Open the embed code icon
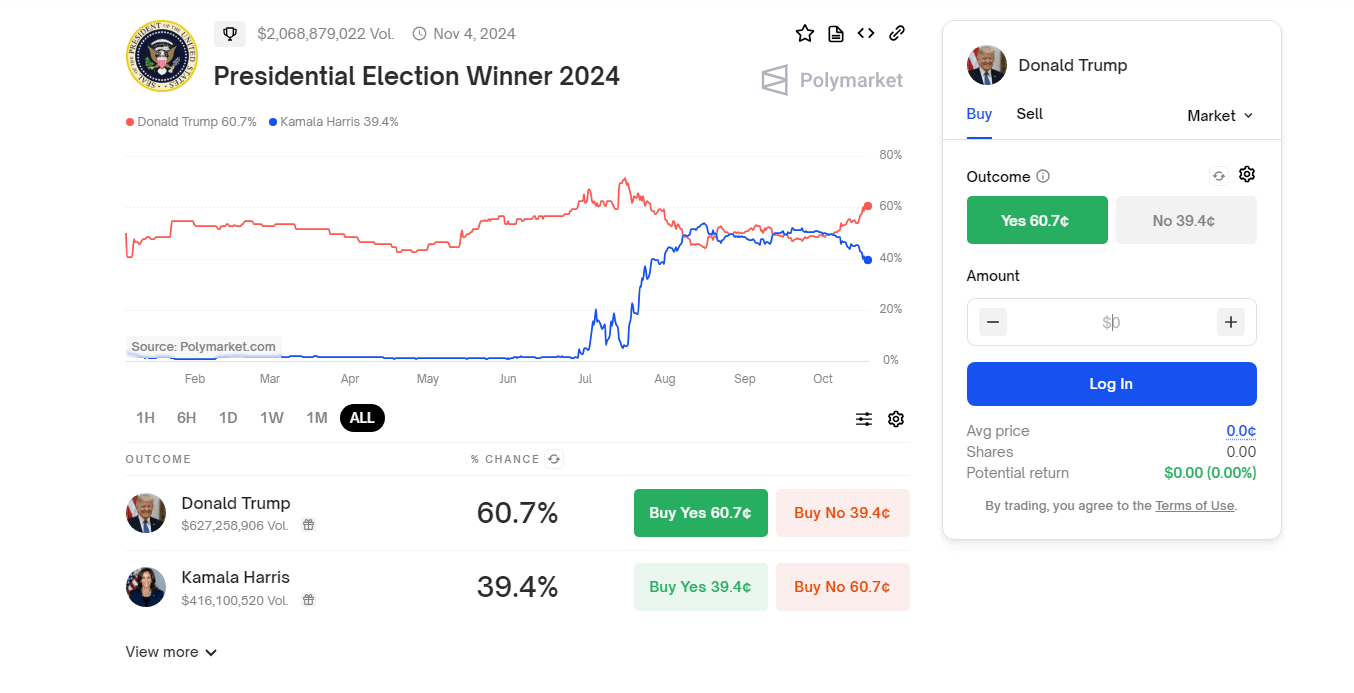This screenshot has height=693, width=1354. click(x=866, y=33)
